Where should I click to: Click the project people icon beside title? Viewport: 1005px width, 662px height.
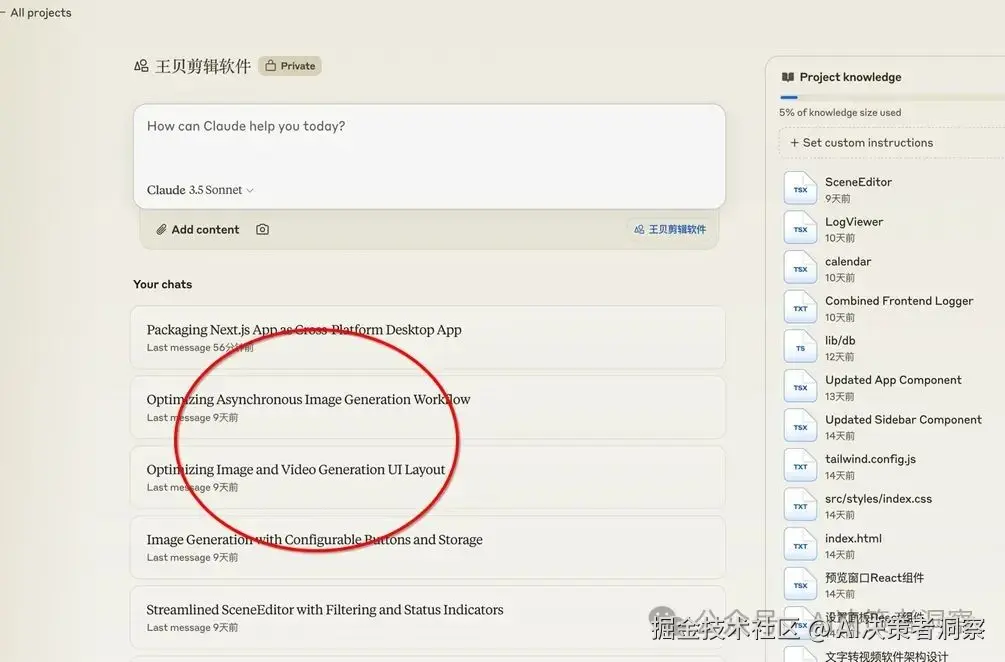pyautogui.click(x=141, y=66)
